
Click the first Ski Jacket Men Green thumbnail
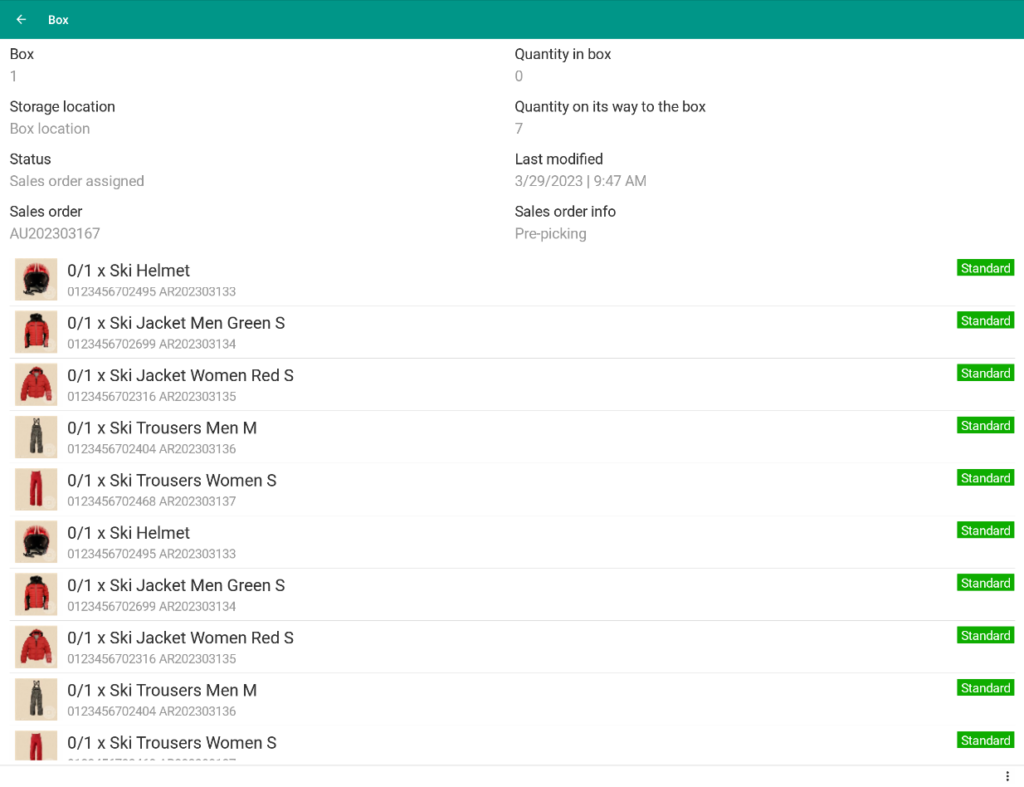pos(36,332)
